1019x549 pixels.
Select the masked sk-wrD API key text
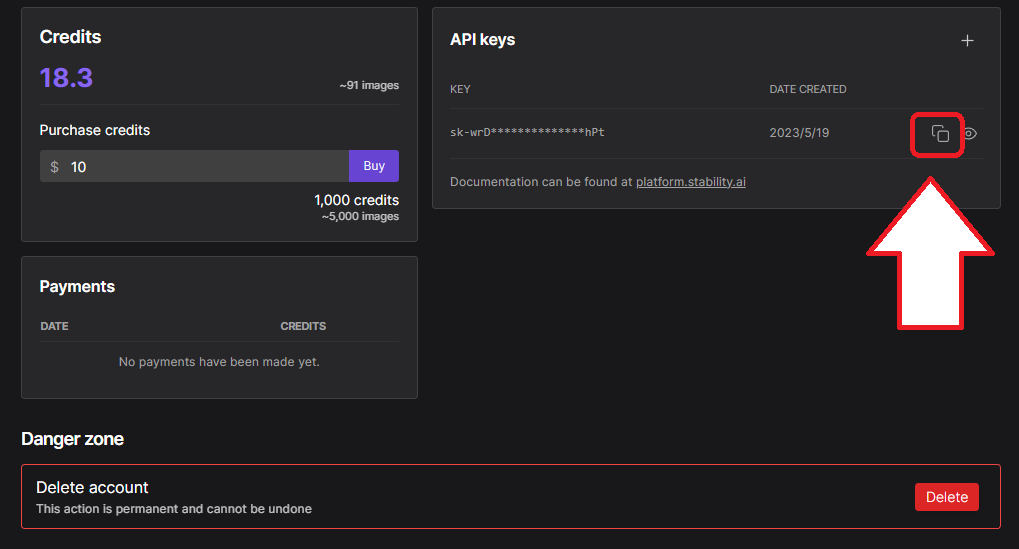527,132
